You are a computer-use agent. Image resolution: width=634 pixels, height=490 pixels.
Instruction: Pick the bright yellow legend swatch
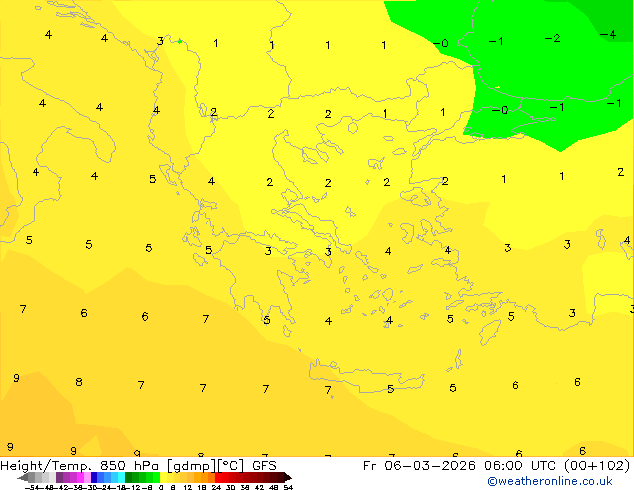(163, 477)
